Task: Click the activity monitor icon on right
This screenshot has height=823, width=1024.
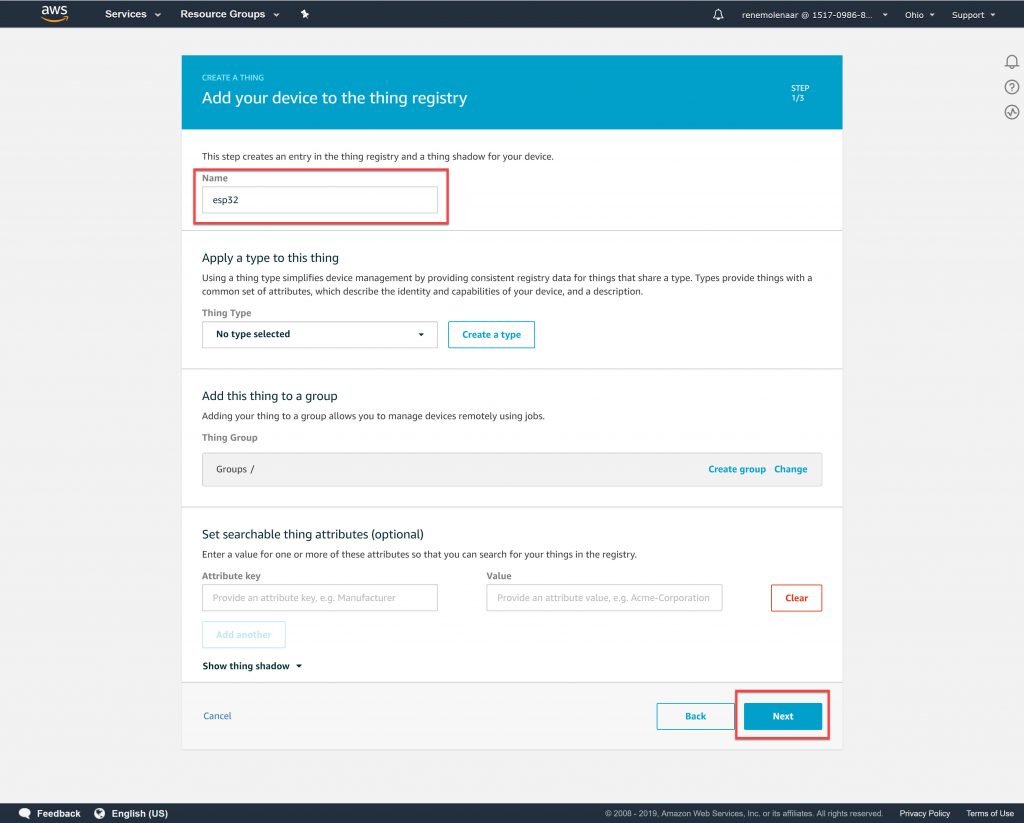Action: tap(1011, 112)
